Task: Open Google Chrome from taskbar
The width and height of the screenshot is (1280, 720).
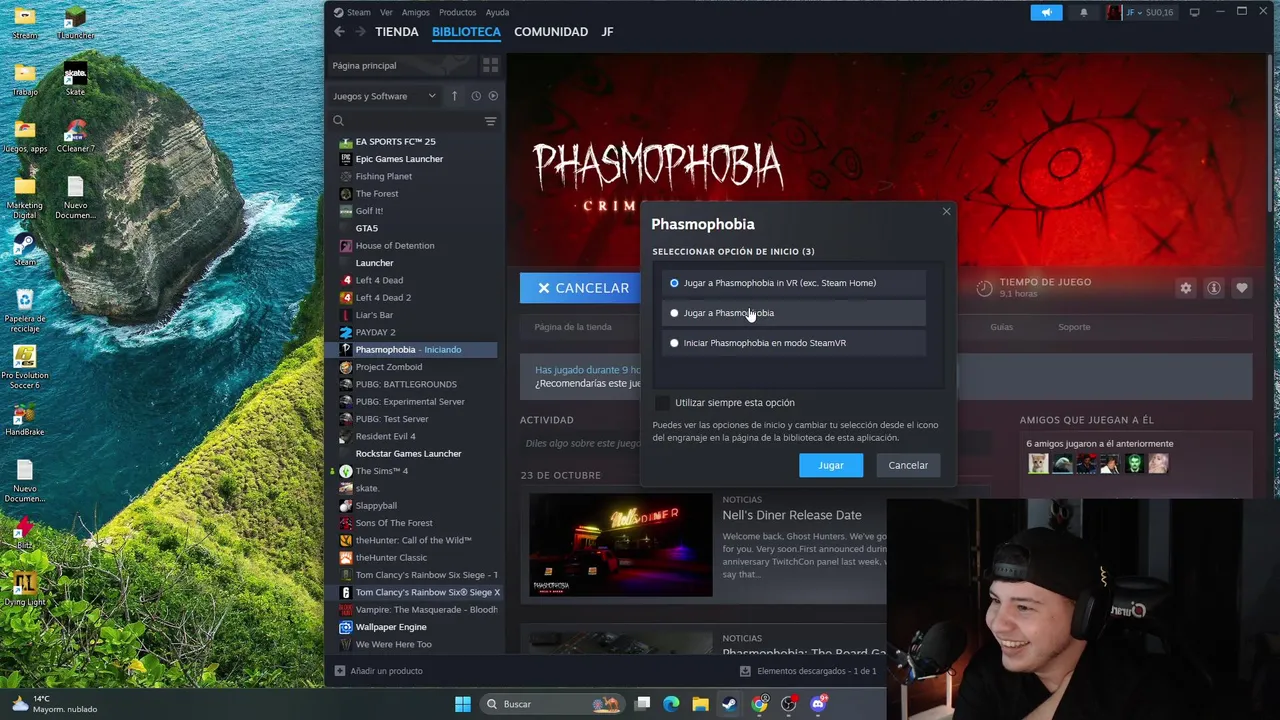Action: click(x=760, y=704)
